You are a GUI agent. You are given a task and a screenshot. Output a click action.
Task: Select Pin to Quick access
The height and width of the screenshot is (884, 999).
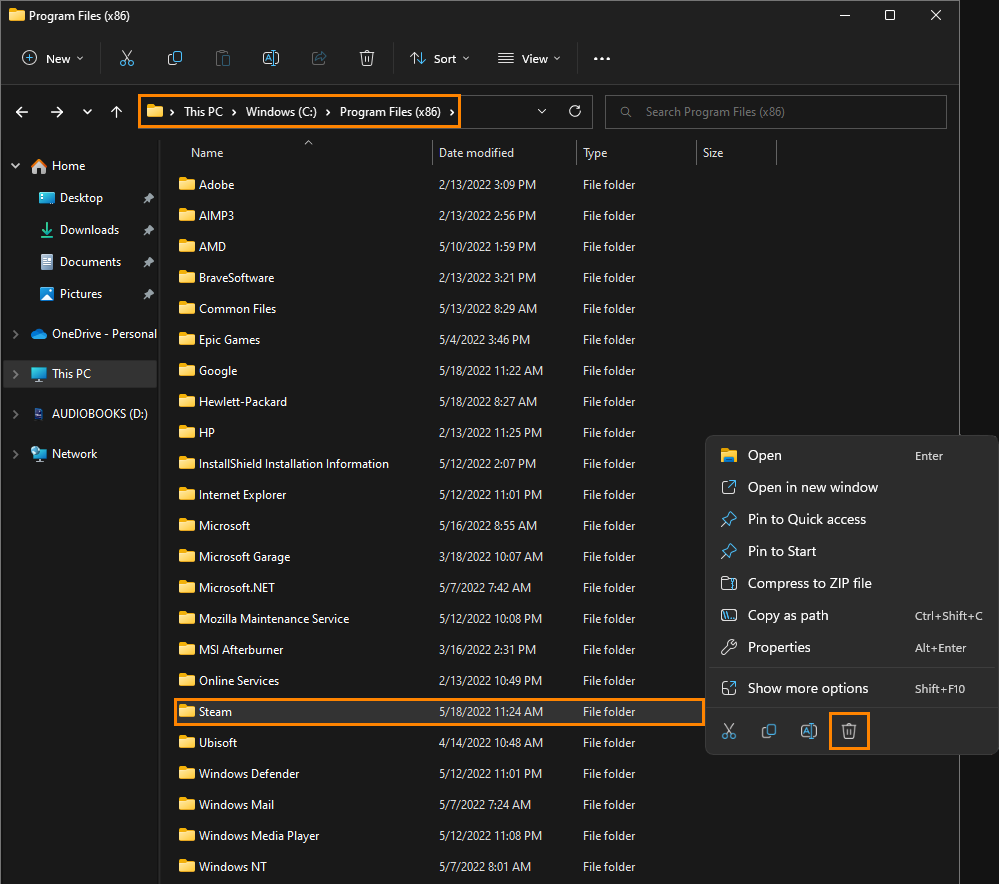pos(851,519)
